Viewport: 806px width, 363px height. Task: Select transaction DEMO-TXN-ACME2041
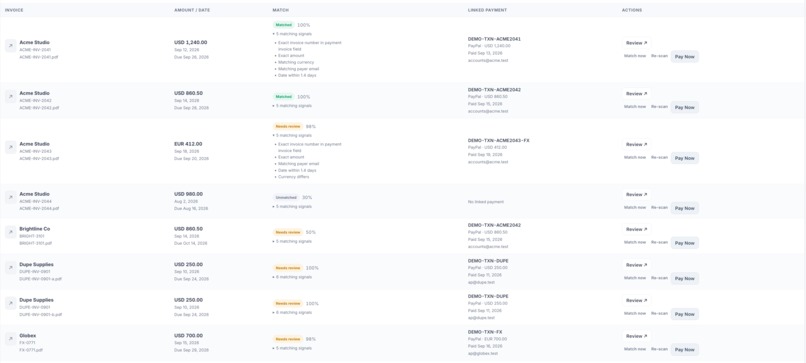tap(494, 39)
